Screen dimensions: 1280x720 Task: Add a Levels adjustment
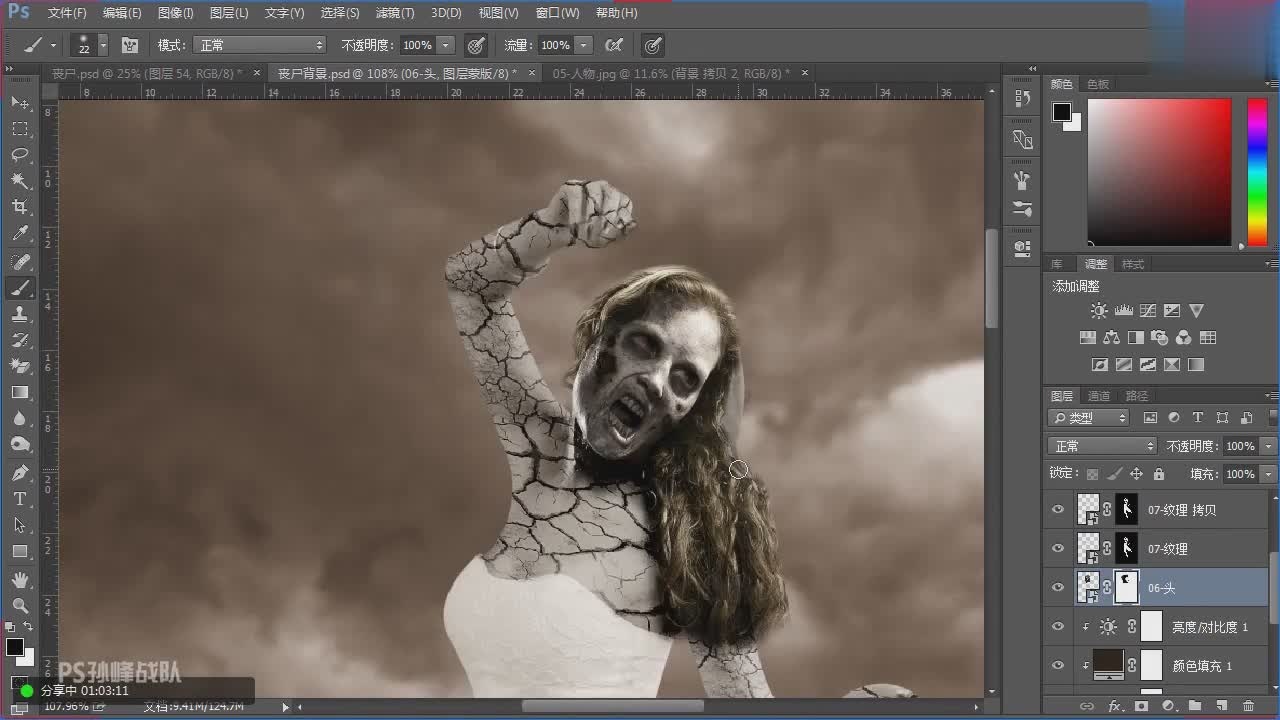tap(1123, 311)
